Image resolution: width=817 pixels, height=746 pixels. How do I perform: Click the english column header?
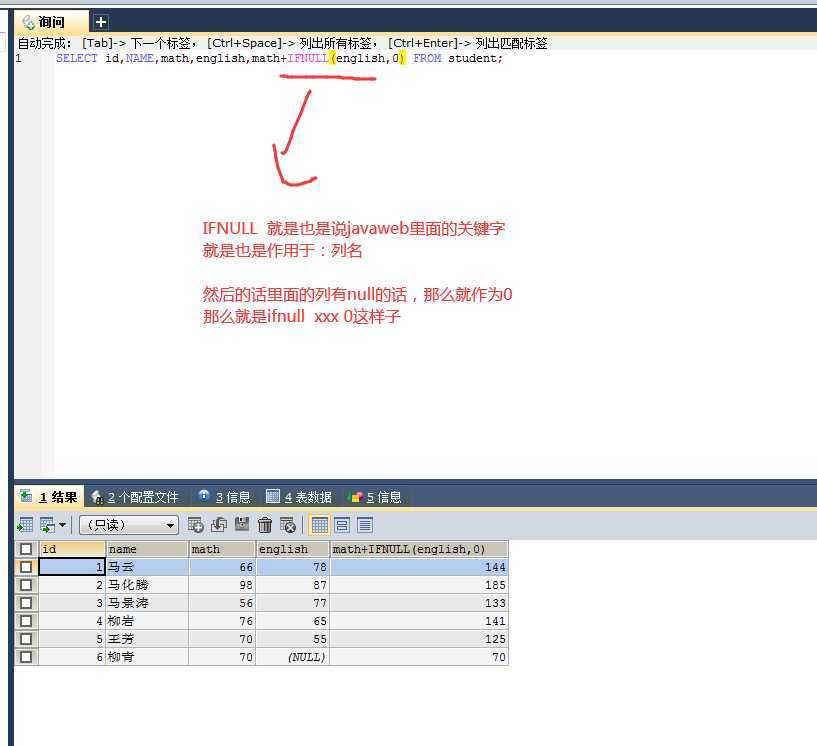point(293,549)
